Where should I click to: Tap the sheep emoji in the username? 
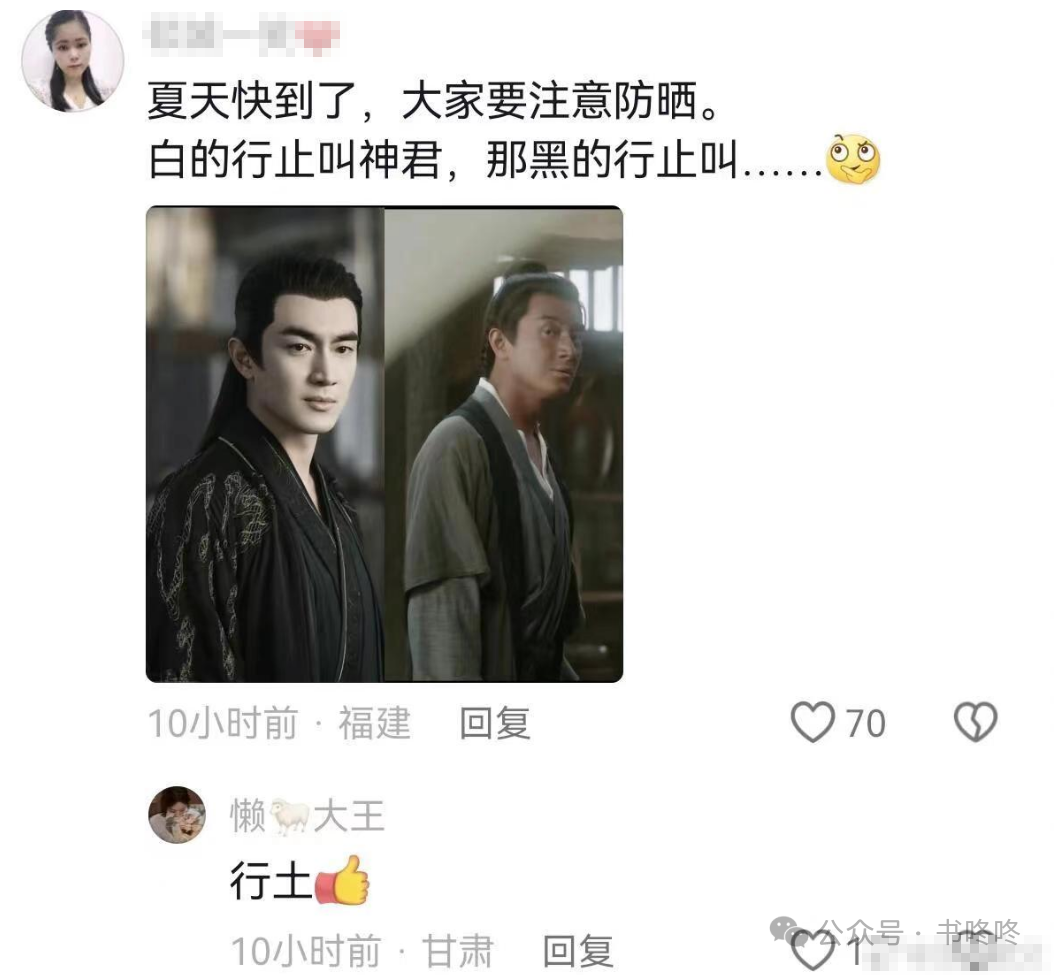point(290,816)
